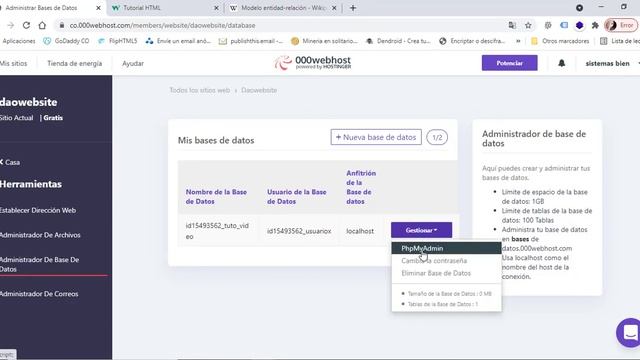Toggle the Gestionar dropdown button
640x360 pixels.
point(421,230)
